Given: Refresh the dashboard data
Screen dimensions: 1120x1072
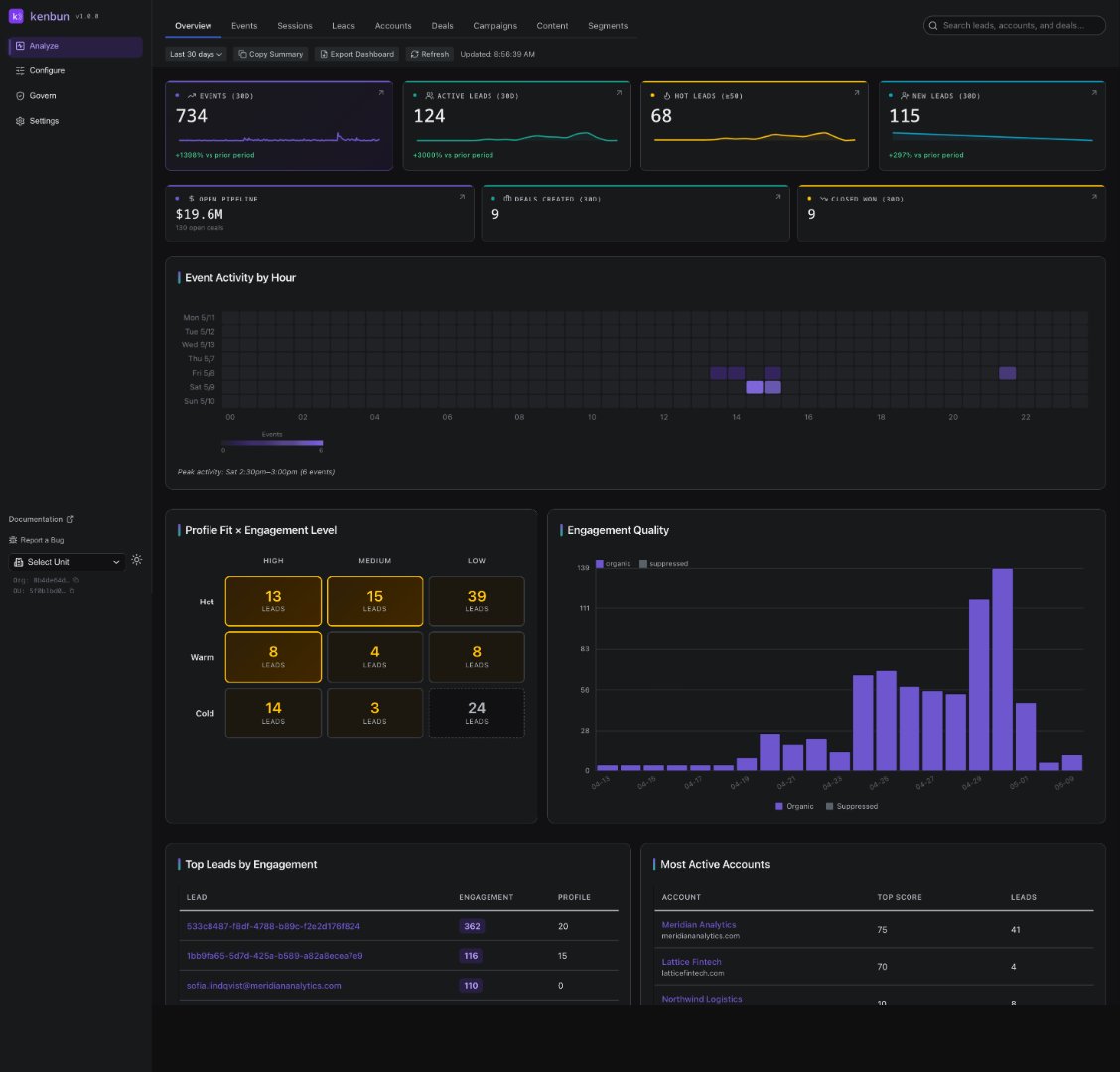Looking at the screenshot, I should (429, 54).
